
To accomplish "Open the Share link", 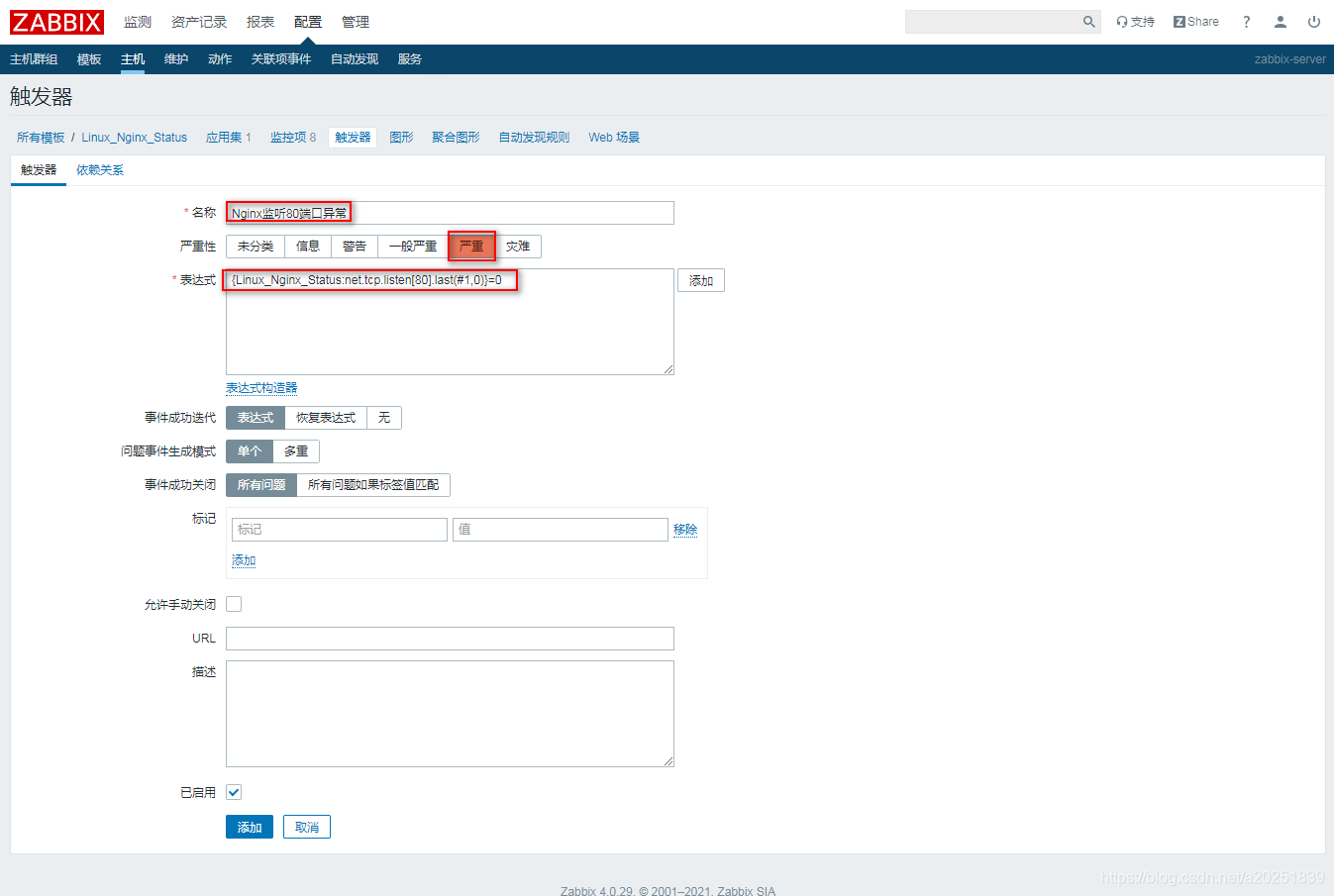I will click(1196, 22).
